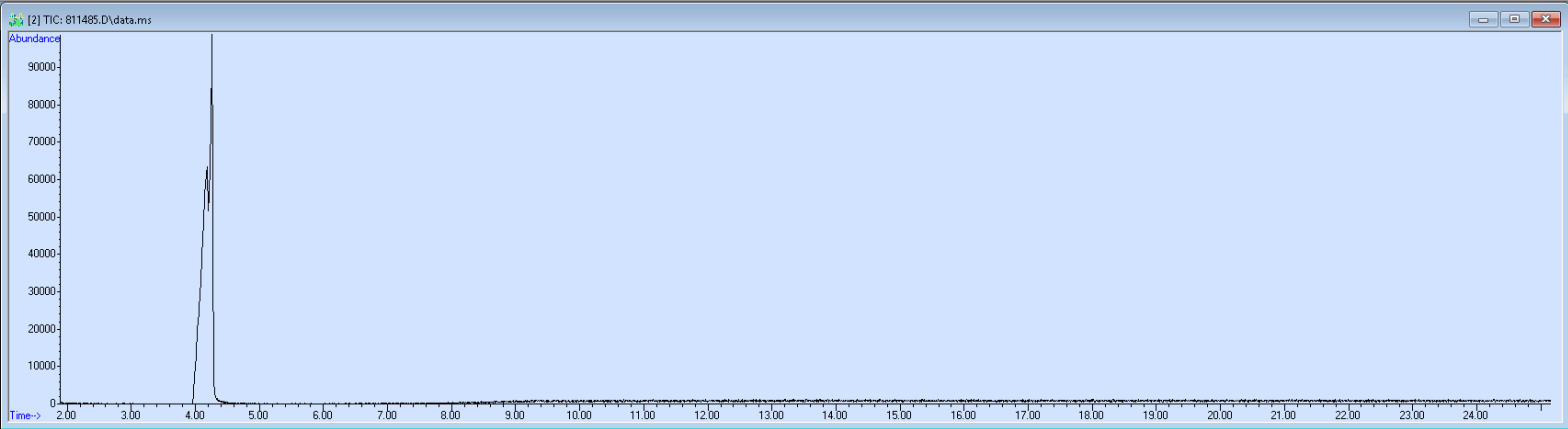Click the 'Time-->' axis label
Viewport: 1568px width, 429px height.
[25, 414]
